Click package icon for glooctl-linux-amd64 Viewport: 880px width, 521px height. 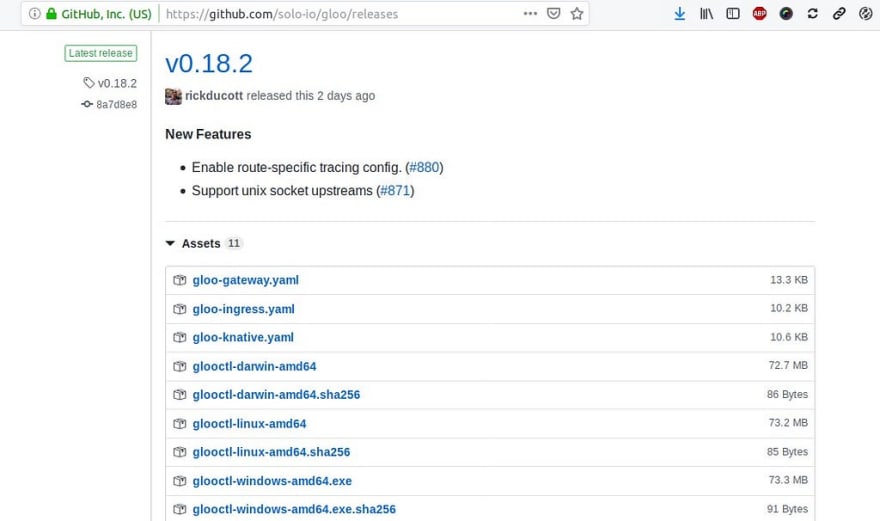pos(180,424)
